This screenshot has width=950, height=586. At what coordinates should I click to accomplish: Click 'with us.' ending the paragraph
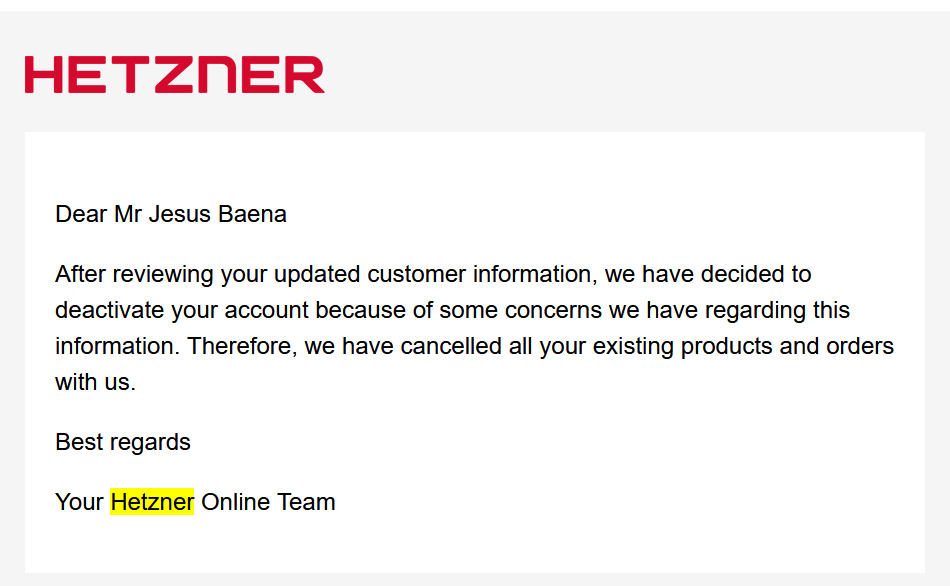tap(95, 382)
